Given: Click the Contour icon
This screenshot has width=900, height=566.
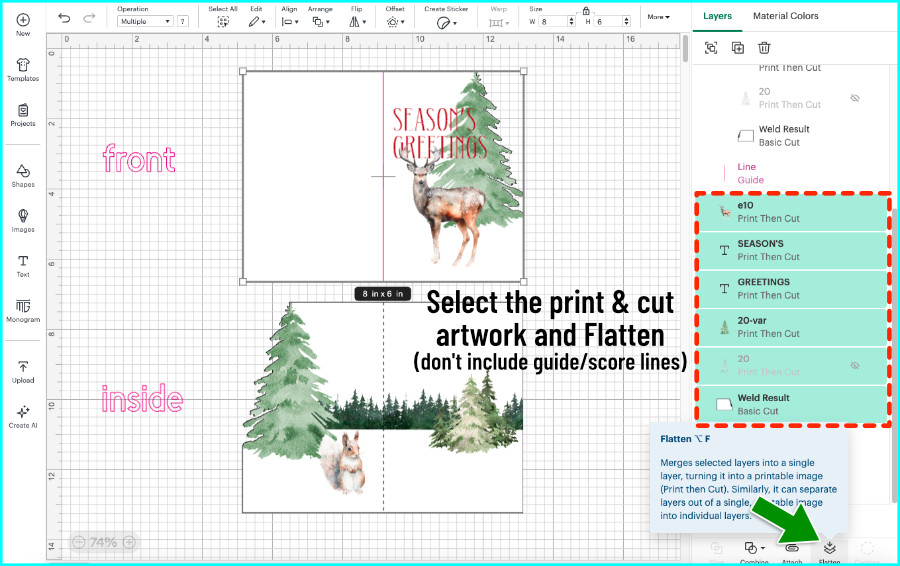Looking at the screenshot, I should click(x=867, y=548).
